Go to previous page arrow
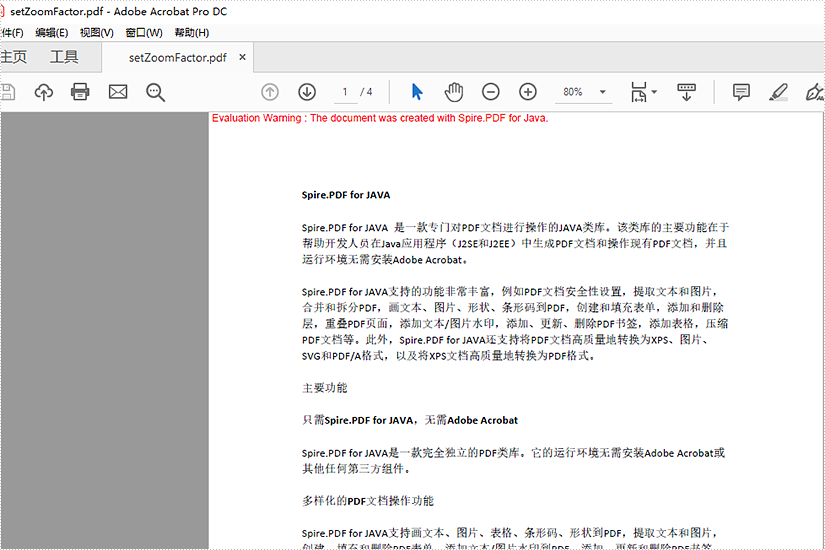The image size is (825, 550). click(270, 92)
